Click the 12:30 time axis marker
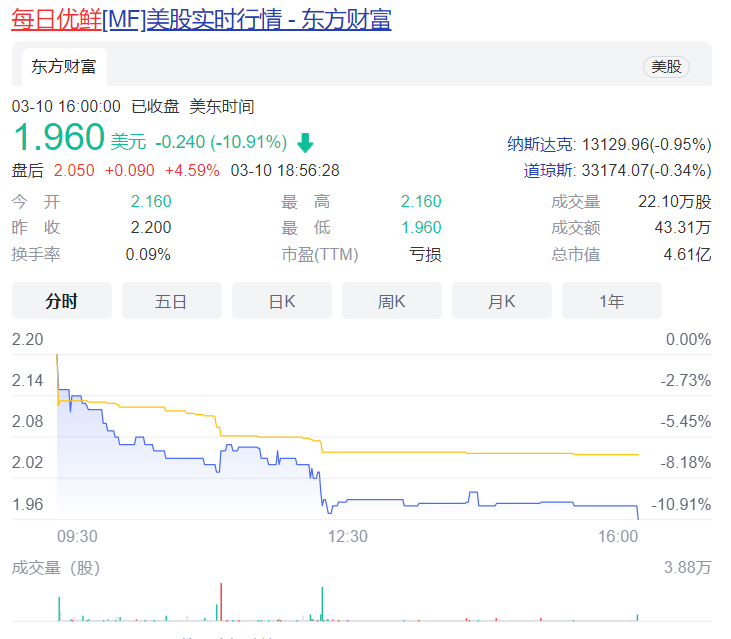This screenshot has height=639, width=731. (x=348, y=537)
